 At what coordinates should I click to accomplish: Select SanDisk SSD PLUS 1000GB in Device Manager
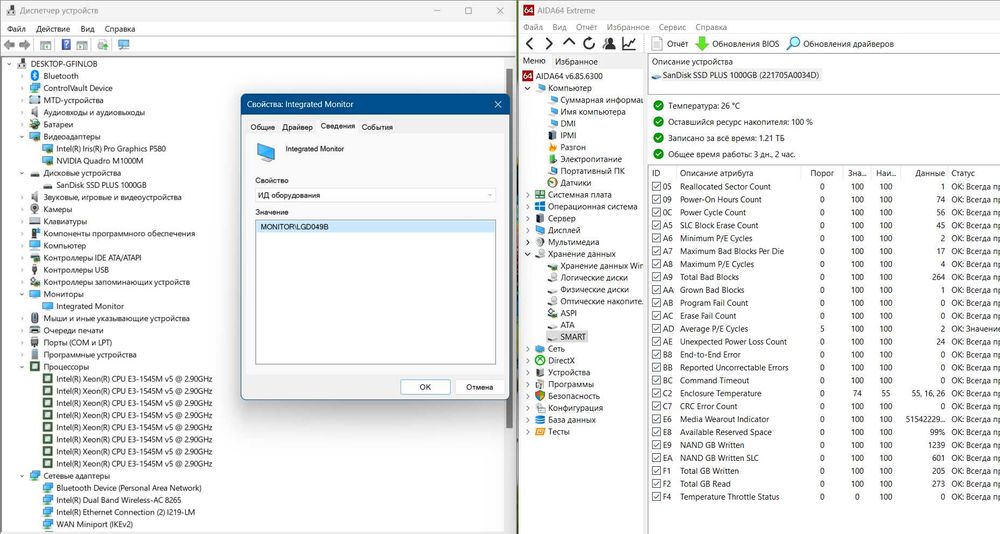tap(101, 185)
